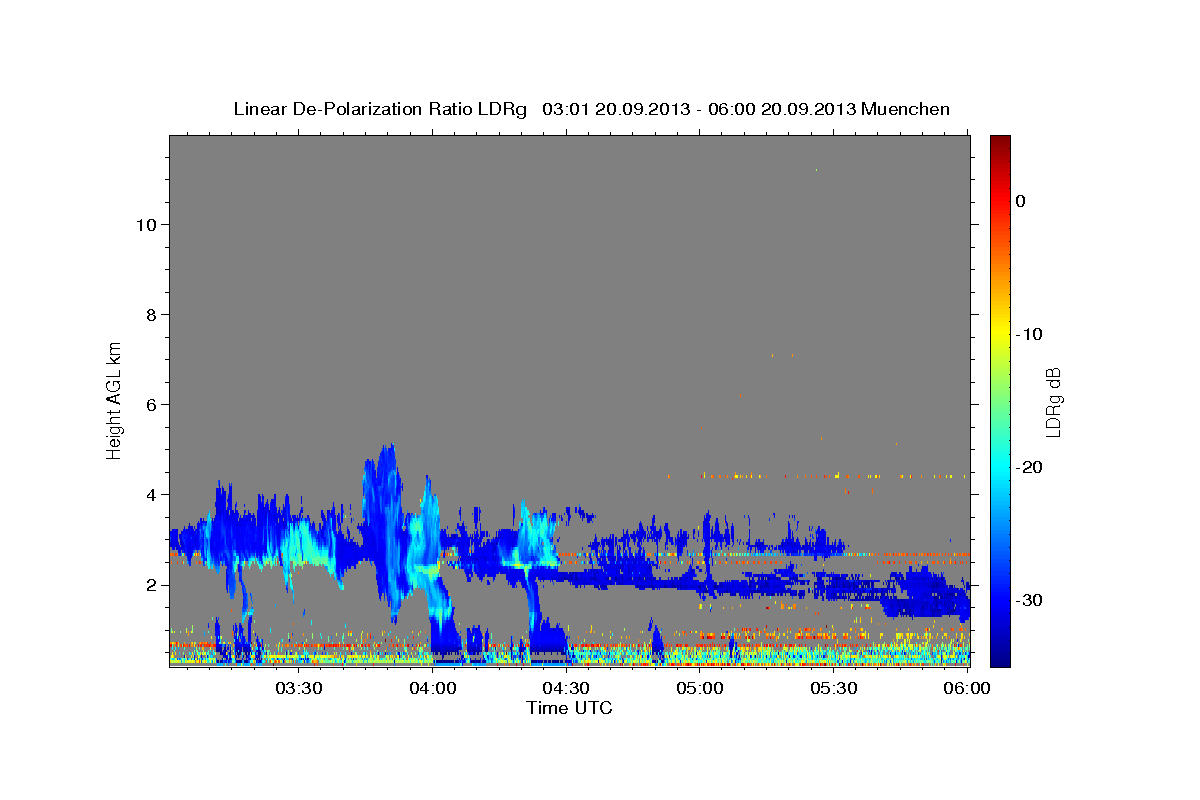Click the height tick label 8

(151, 314)
